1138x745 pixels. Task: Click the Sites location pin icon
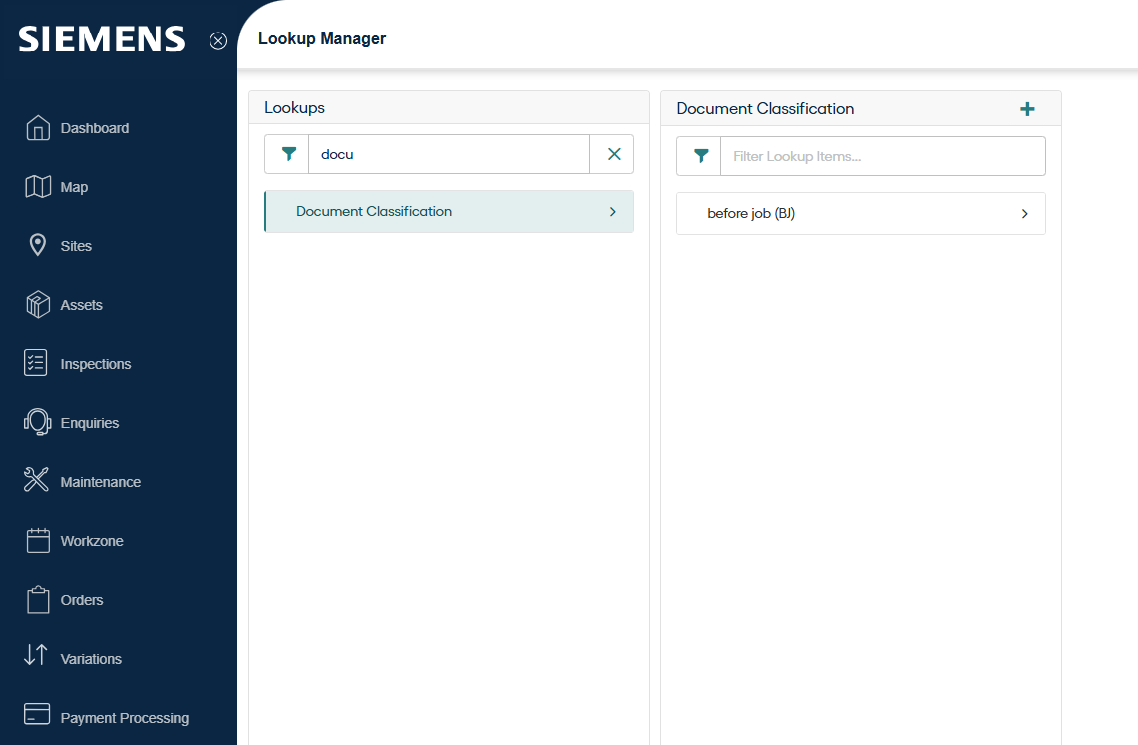click(38, 245)
